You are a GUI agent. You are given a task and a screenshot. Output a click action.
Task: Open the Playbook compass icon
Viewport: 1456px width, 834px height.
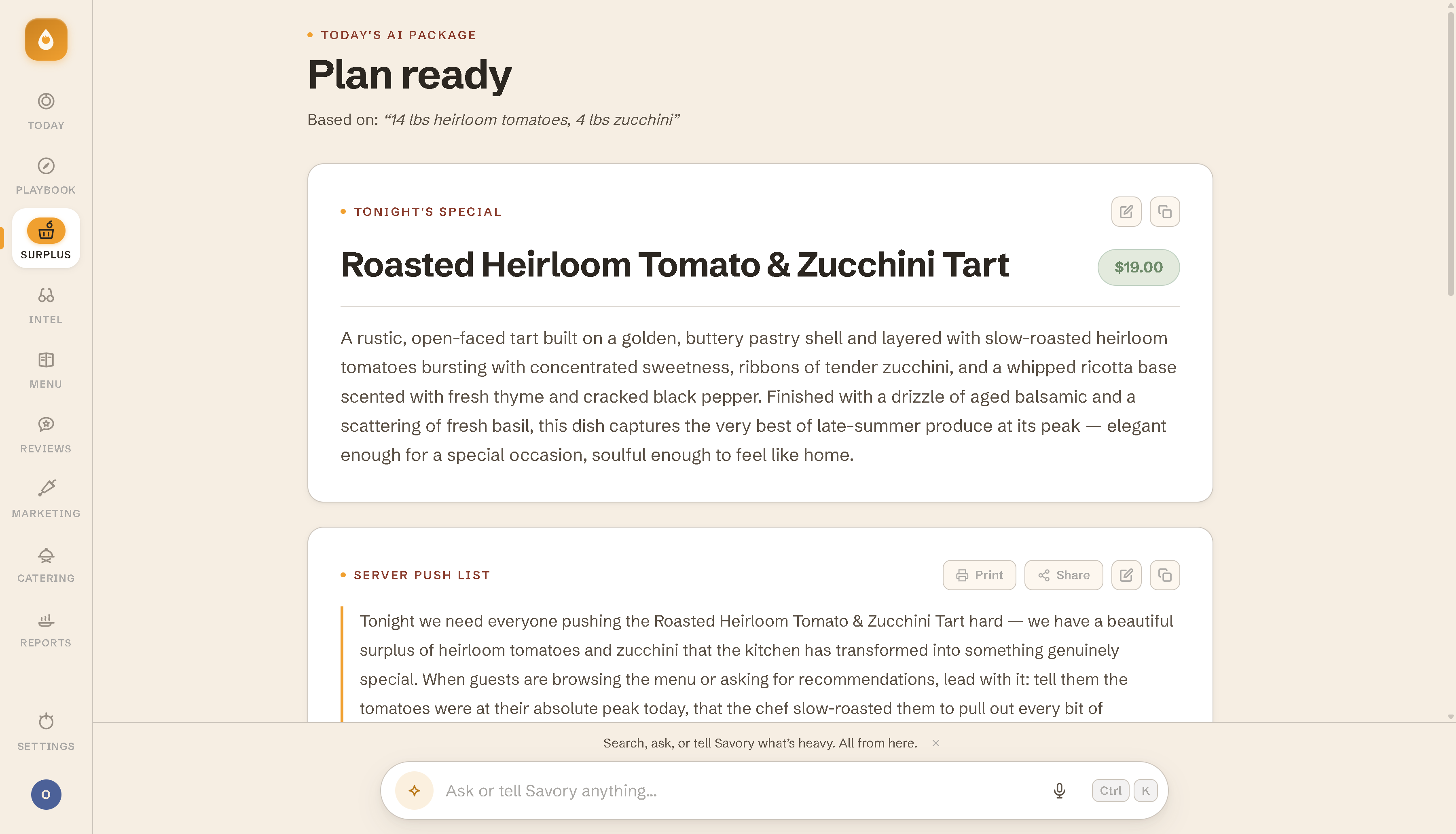[46, 166]
